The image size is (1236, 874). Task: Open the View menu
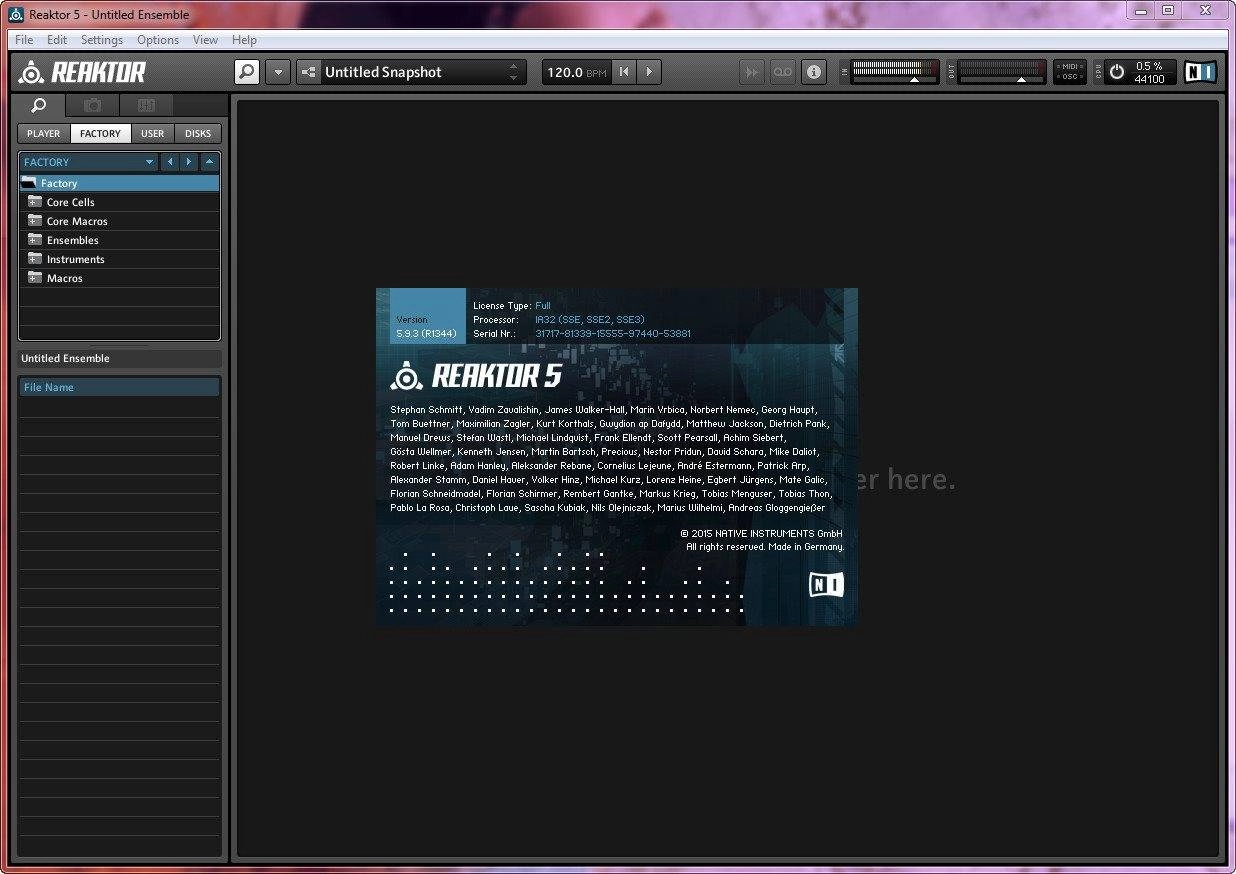point(205,40)
